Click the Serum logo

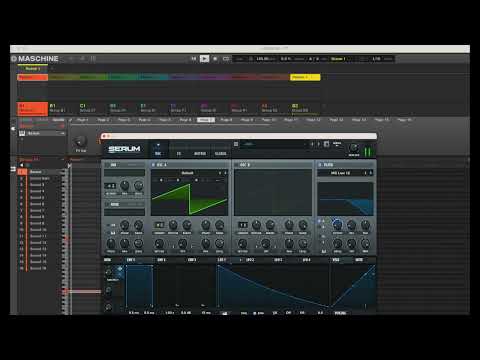pyautogui.click(x=124, y=149)
